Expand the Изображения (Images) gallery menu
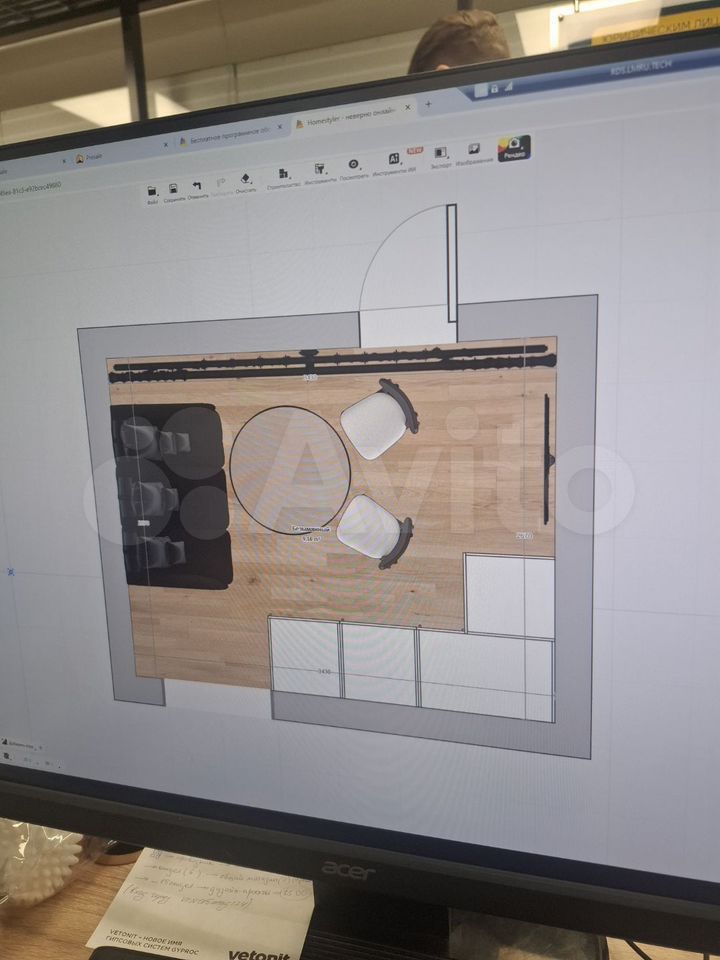The height and width of the screenshot is (960, 720). [x=474, y=151]
